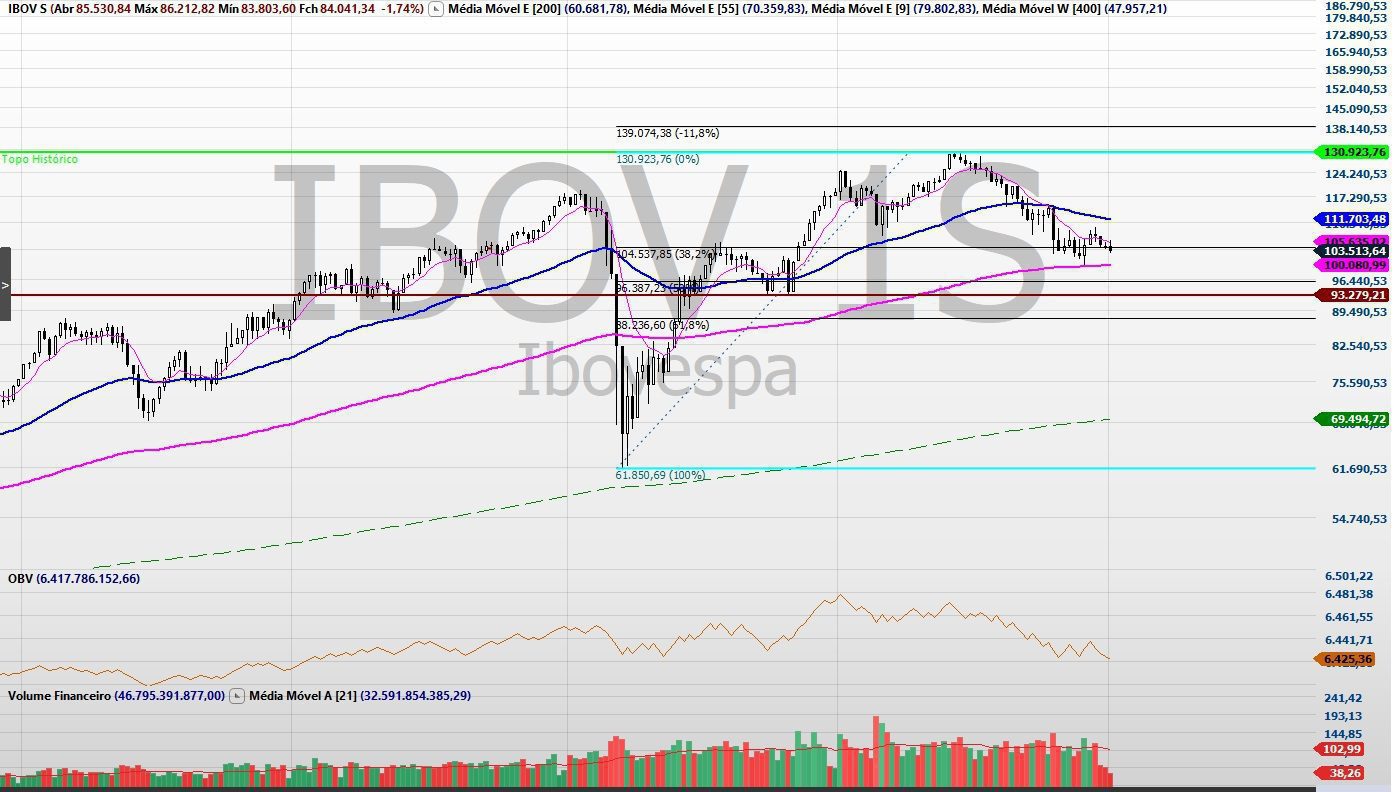Viewport: 1394px width, 792px height.
Task: Select the green 69.494,72 price tag
Action: pyautogui.click(x=1351, y=419)
